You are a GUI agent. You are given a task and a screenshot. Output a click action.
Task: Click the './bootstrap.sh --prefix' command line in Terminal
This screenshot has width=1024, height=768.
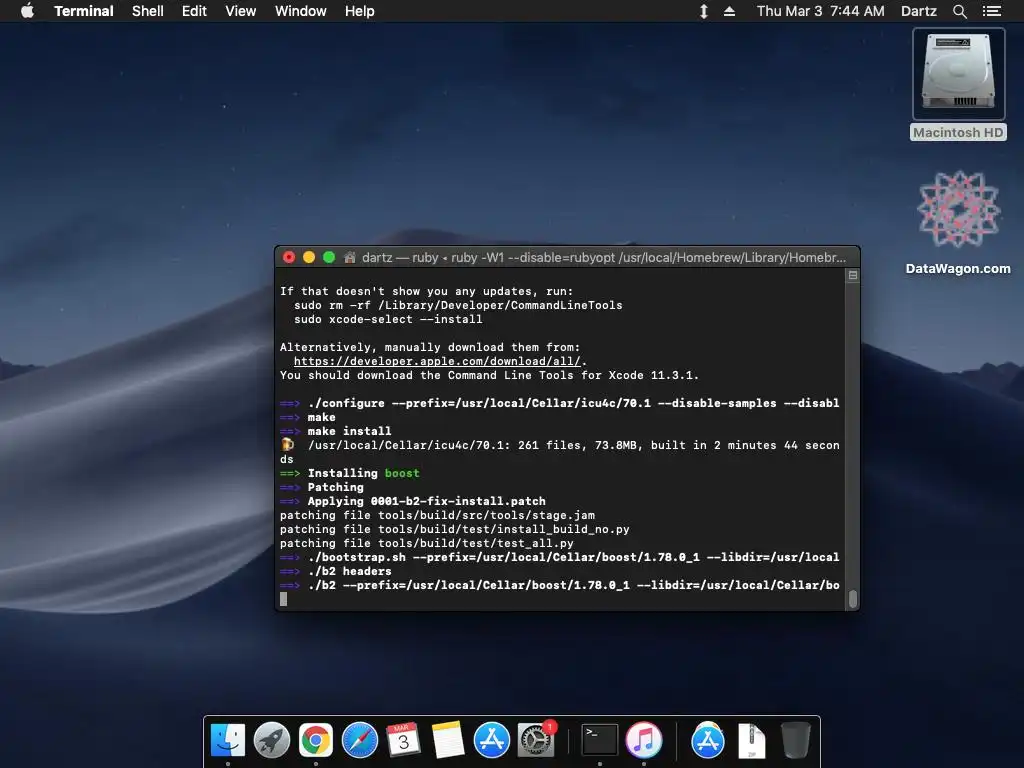point(560,557)
